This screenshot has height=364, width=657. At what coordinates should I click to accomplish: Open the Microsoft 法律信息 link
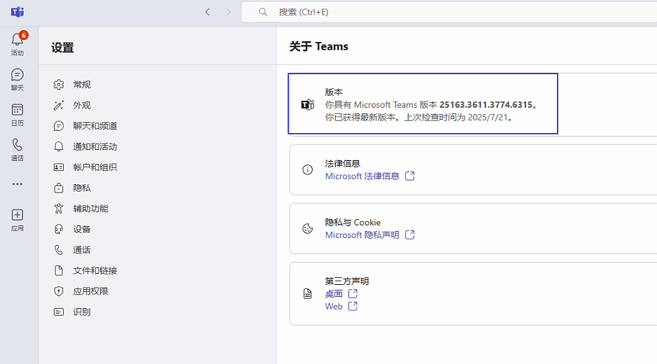pyautogui.click(x=362, y=176)
